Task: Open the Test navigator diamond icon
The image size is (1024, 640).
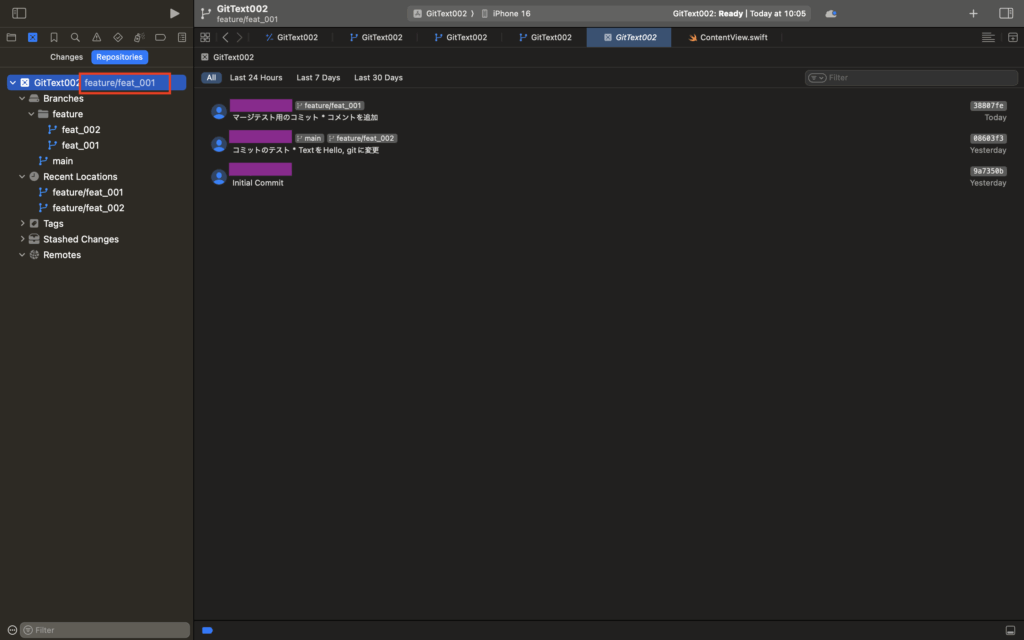Action: [x=118, y=37]
